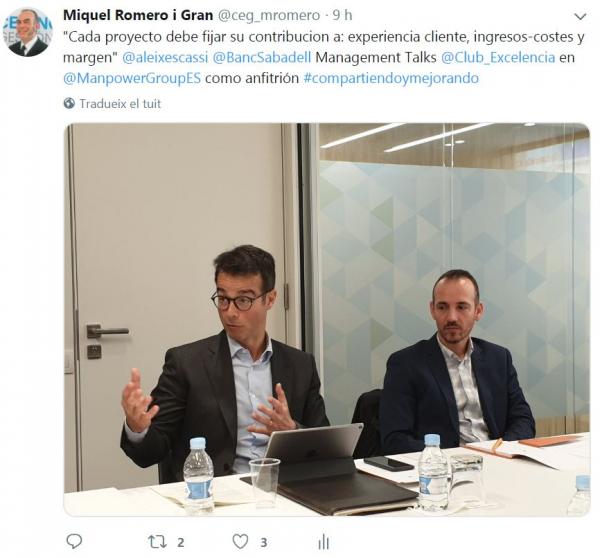Image resolution: width=600 pixels, height=558 pixels.
Task: Click the author name Miquel Romero i Gran
Action: point(138,15)
